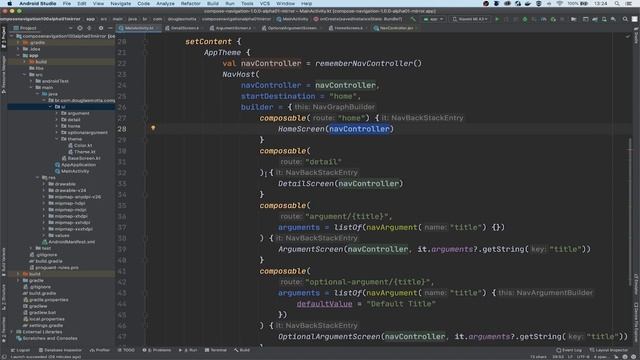The width and height of the screenshot is (640, 360).
Task: Select AndroidManifest.xml in the project tree
Action: coord(69,242)
